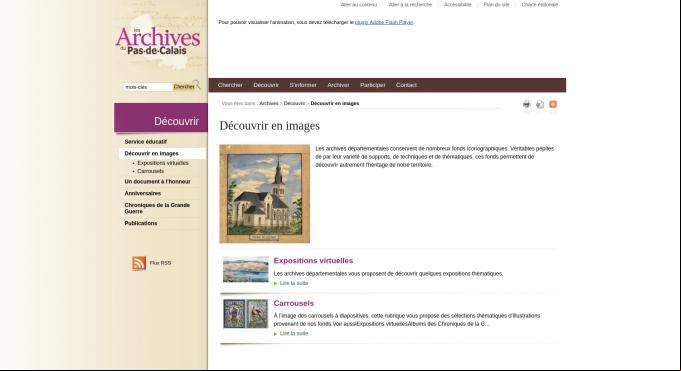Open the Accessibilité link at top
Screen dimensions: 681x371
click(x=457, y=5)
